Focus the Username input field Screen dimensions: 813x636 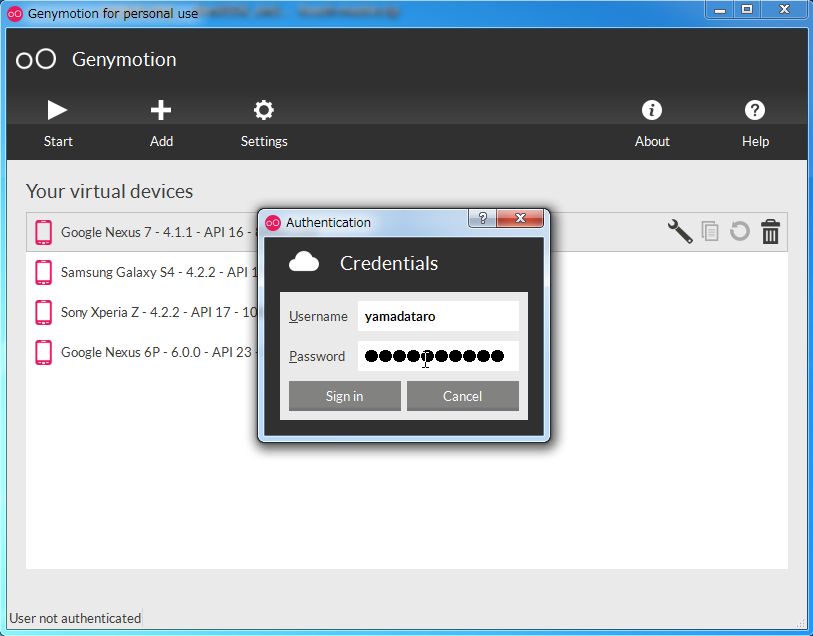pyautogui.click(x=438, y=316)
